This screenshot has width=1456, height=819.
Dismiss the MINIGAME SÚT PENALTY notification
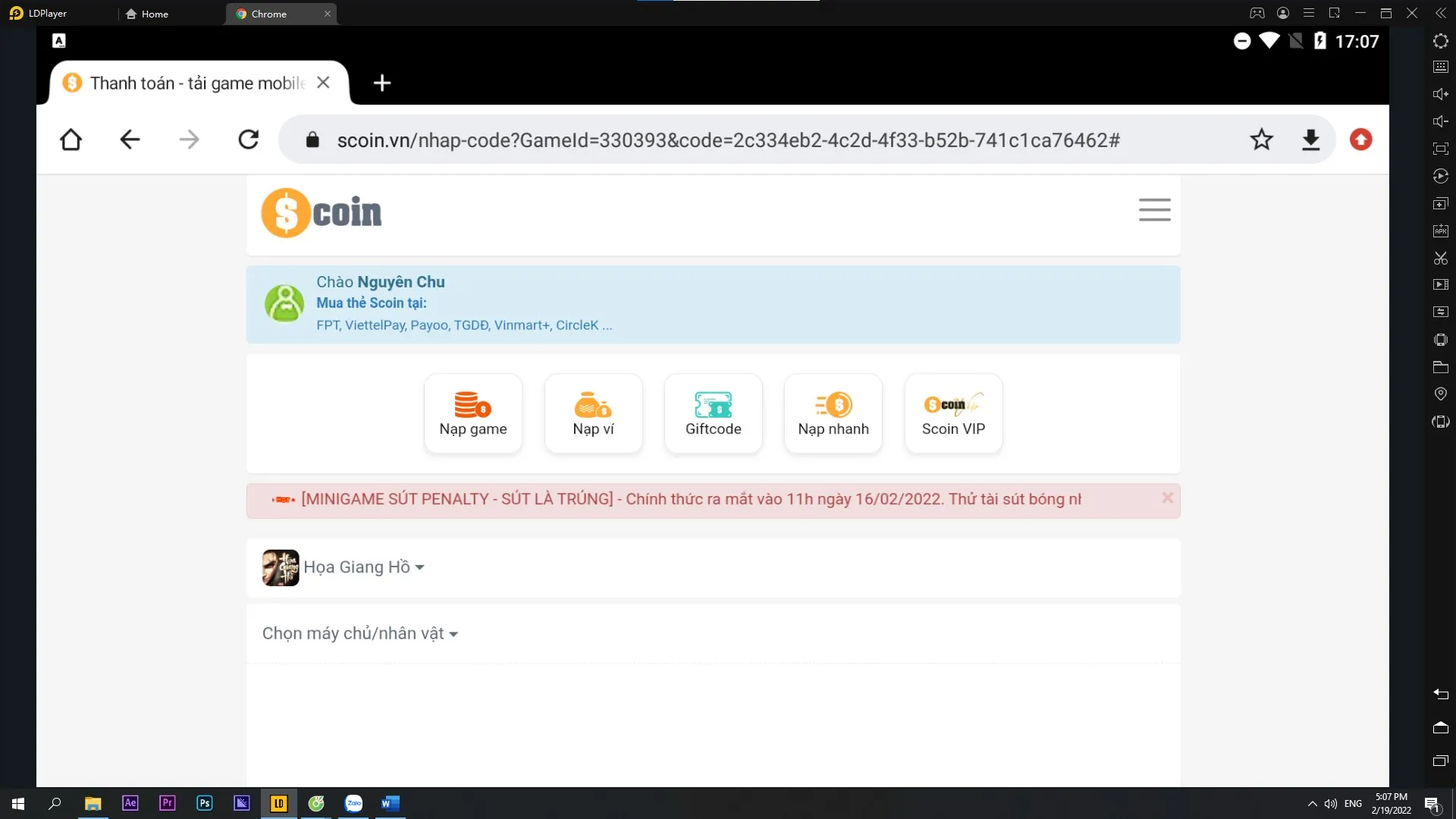[1168, 497]
